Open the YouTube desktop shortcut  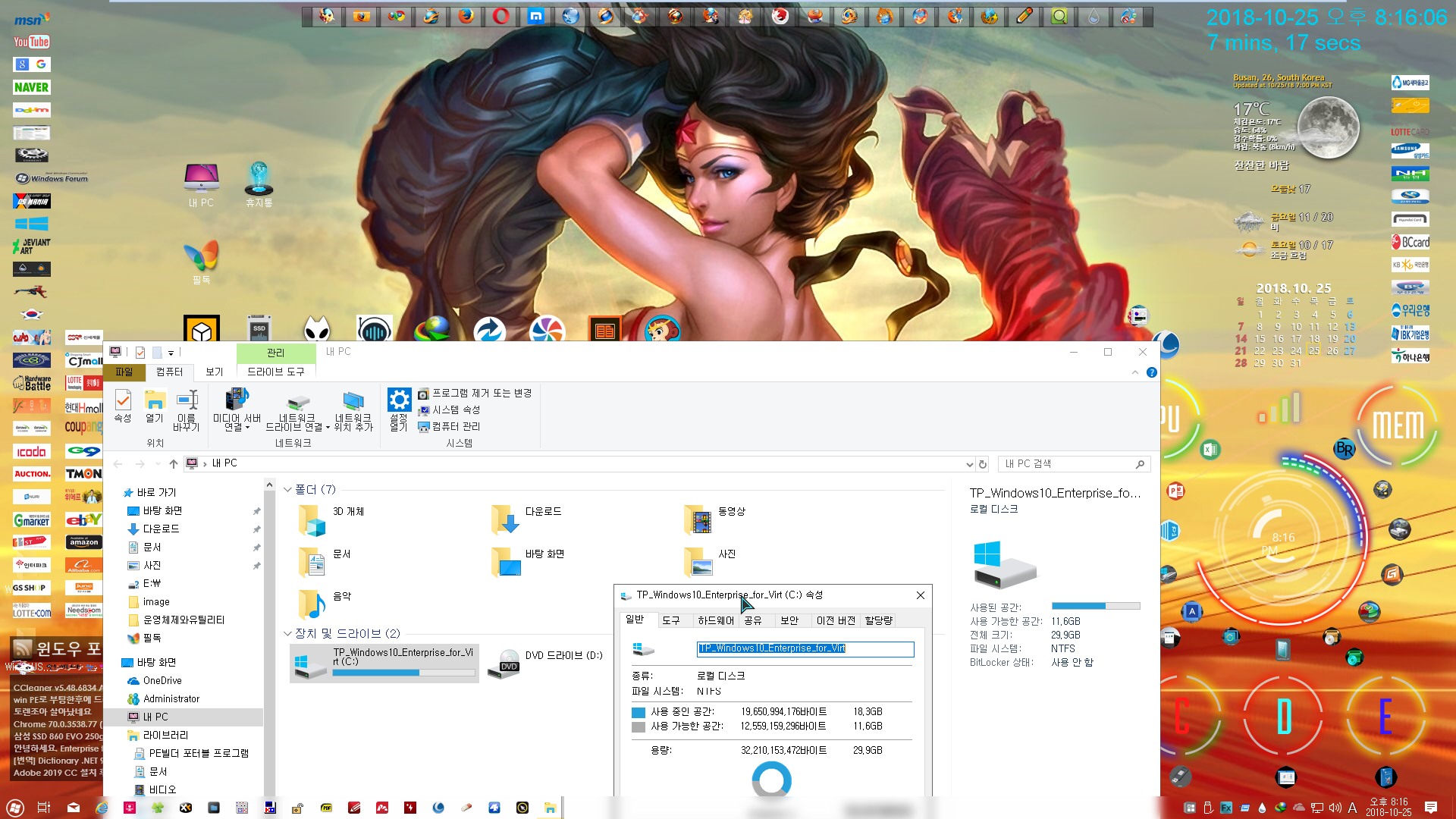(31, 42)
